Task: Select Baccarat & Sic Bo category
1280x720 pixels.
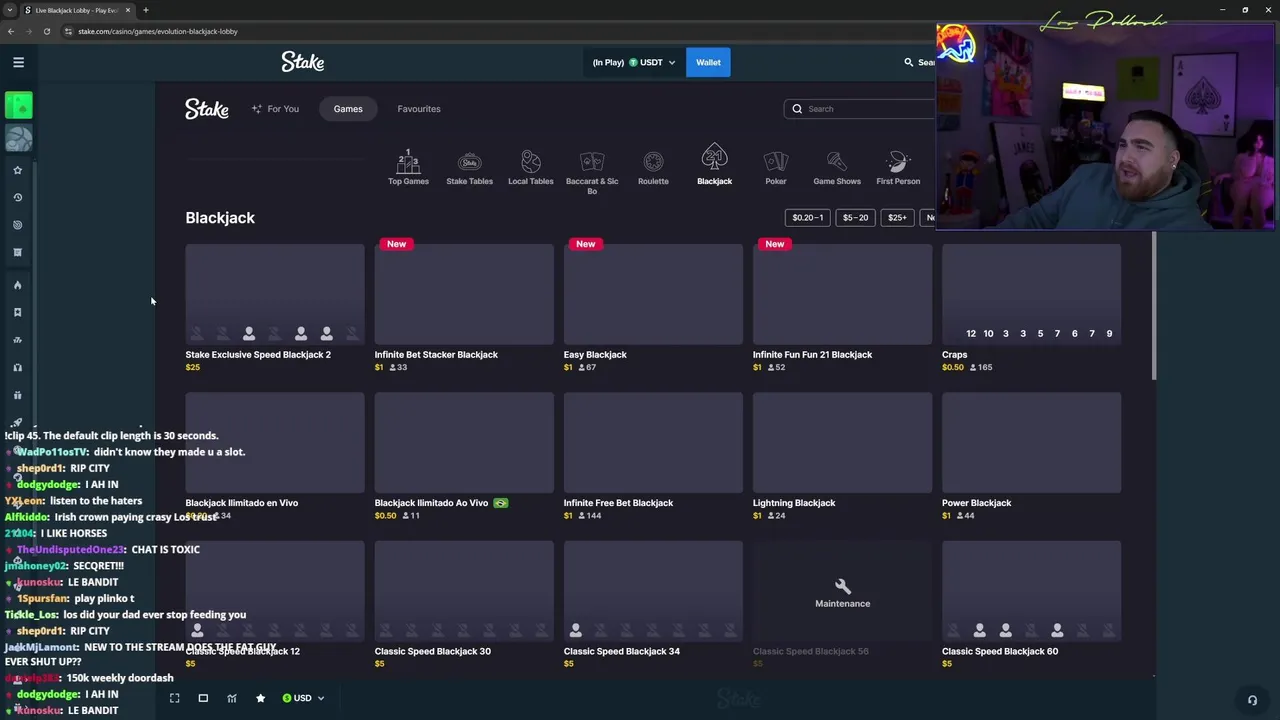Action: coord(592,172)
